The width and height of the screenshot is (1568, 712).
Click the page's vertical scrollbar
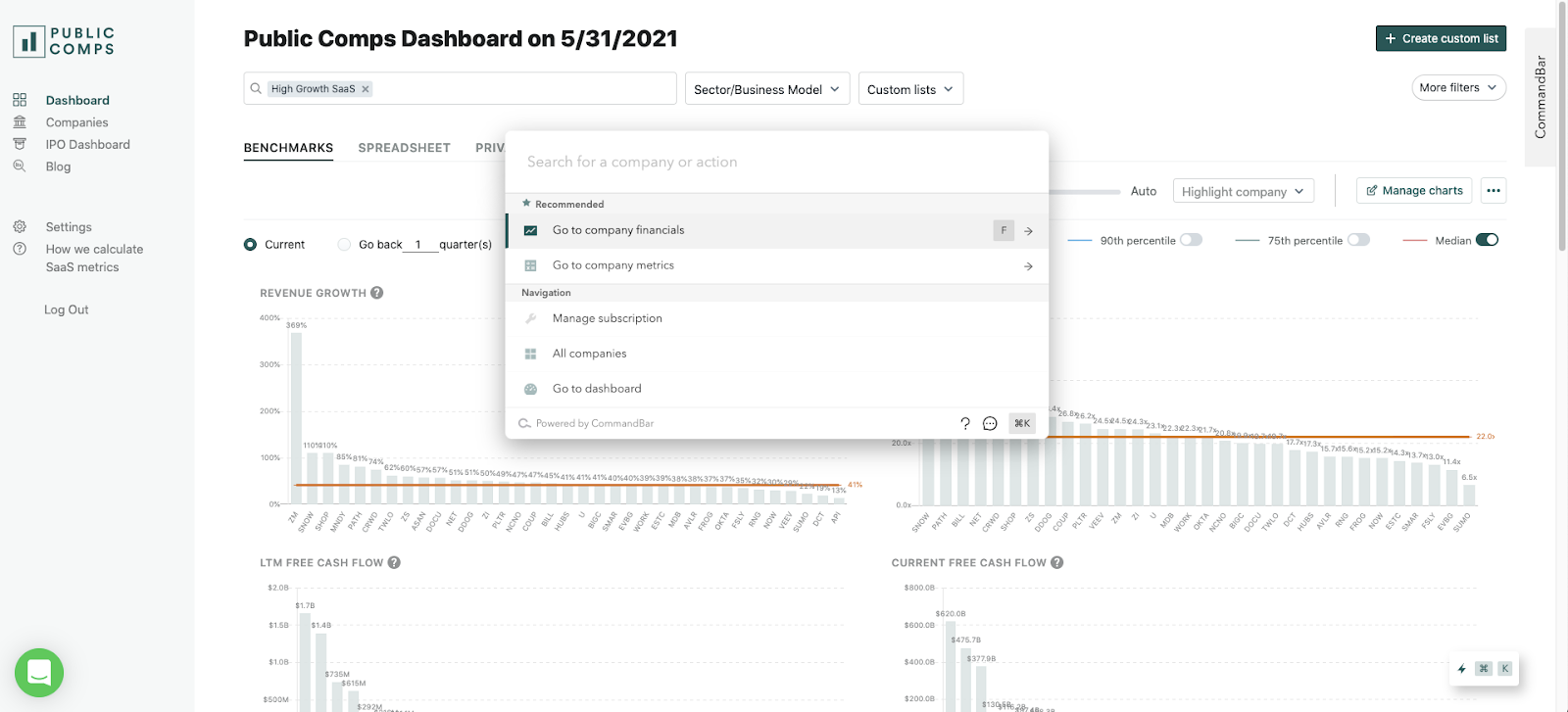click(1562, 127)
